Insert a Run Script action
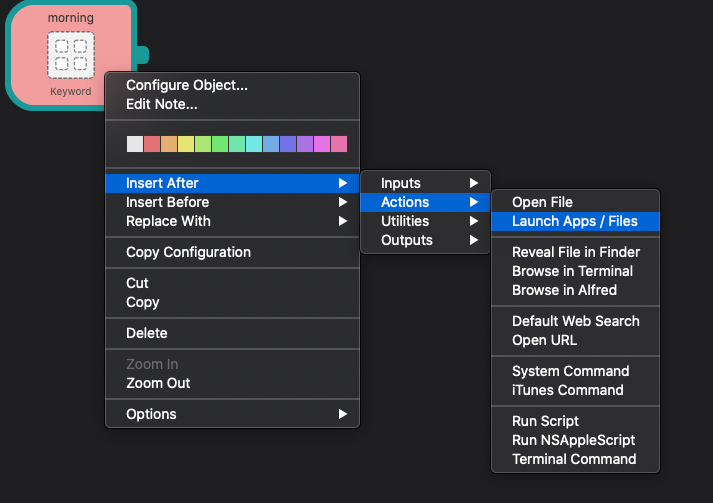713x503 pixels. coord(545,421)
